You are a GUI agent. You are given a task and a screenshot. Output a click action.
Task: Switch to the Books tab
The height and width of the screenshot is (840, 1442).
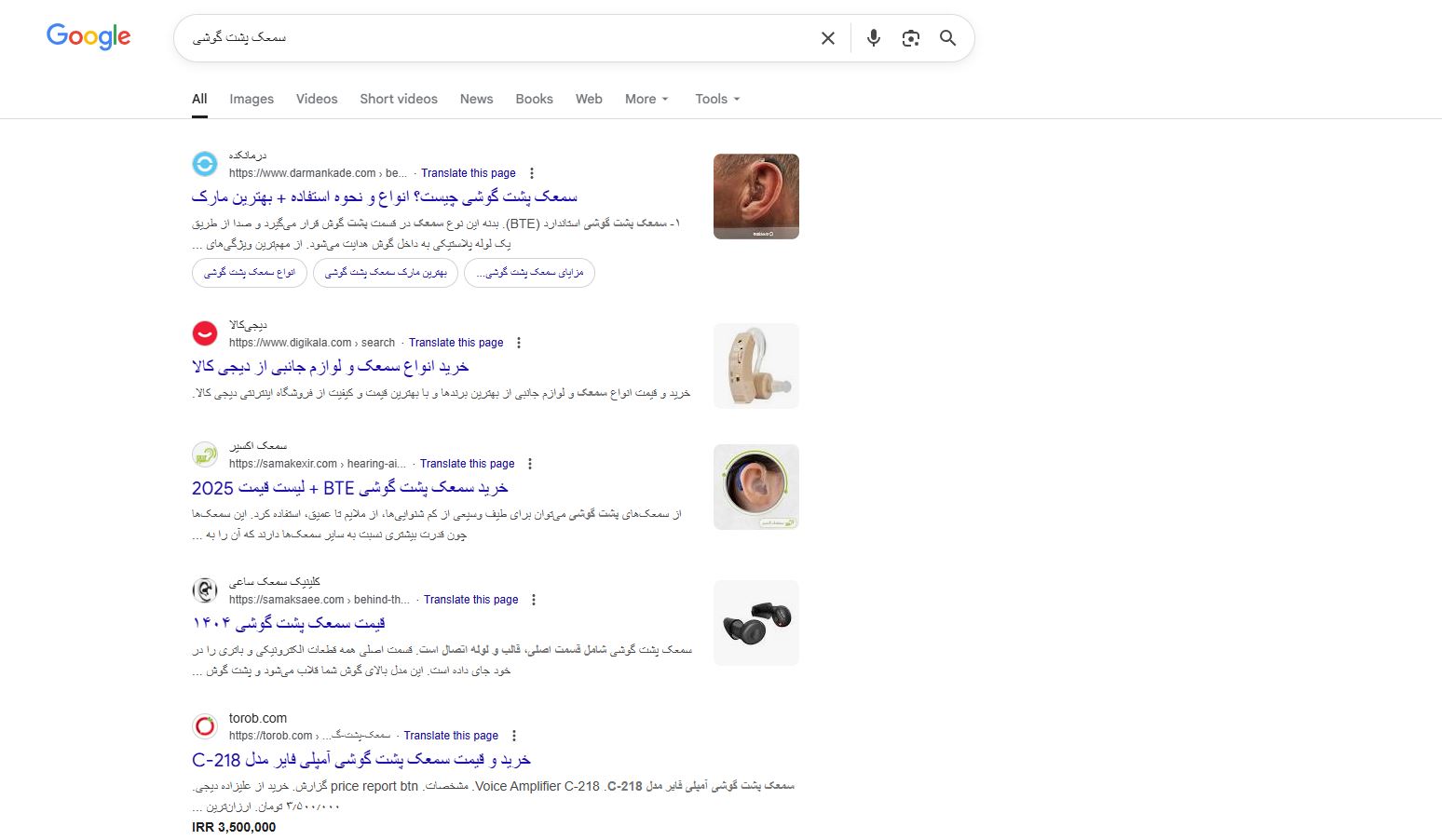pos(534,99)
